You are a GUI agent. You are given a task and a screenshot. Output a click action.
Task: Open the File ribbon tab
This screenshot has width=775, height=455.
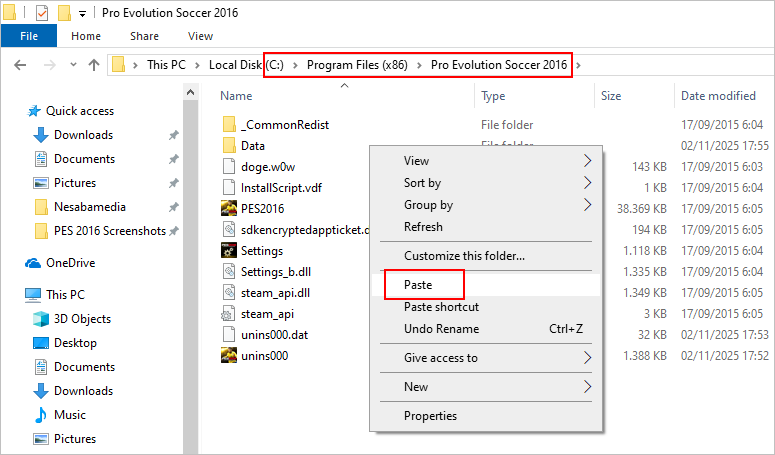[29, 36]
